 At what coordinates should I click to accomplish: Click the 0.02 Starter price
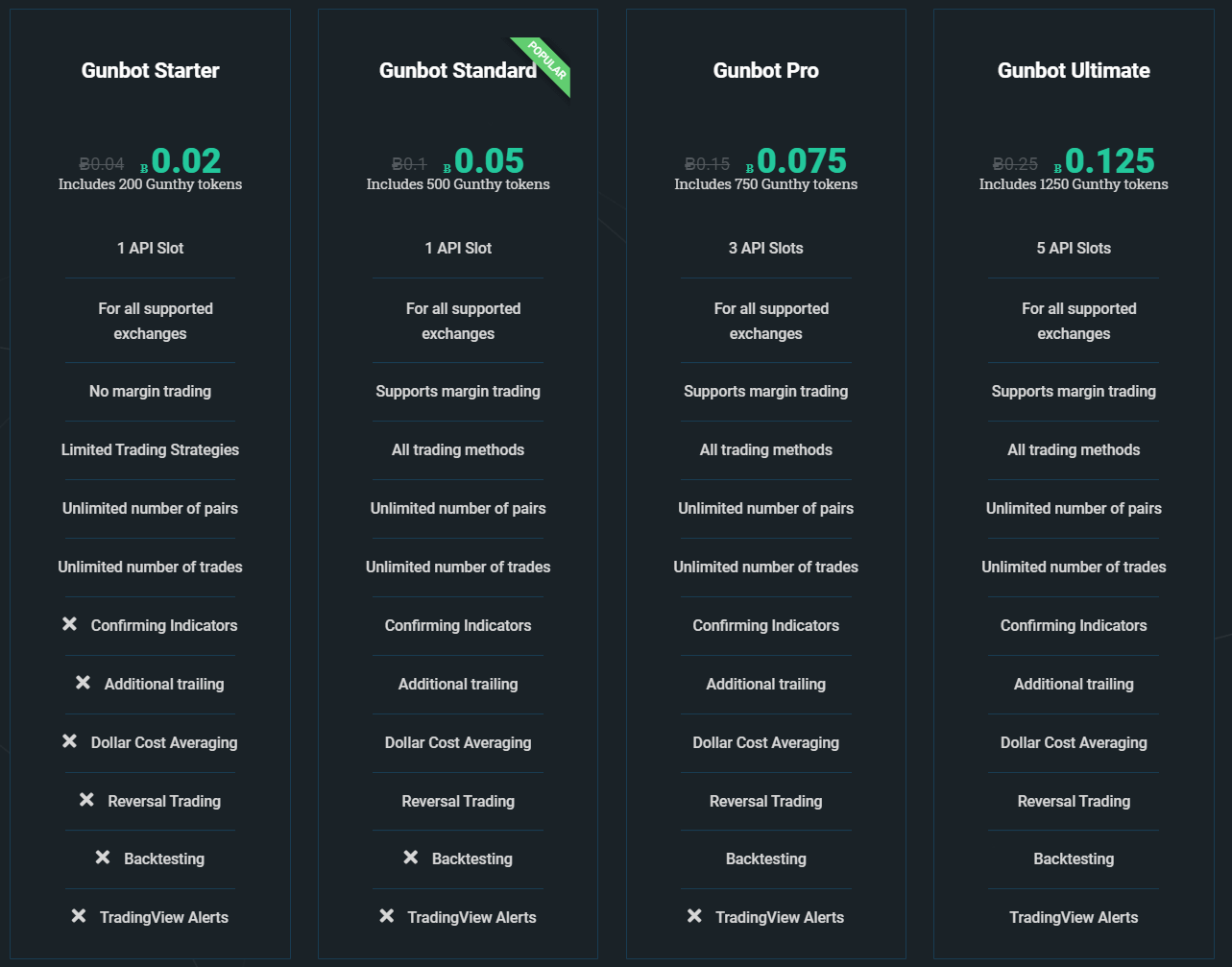click(186, 160)
